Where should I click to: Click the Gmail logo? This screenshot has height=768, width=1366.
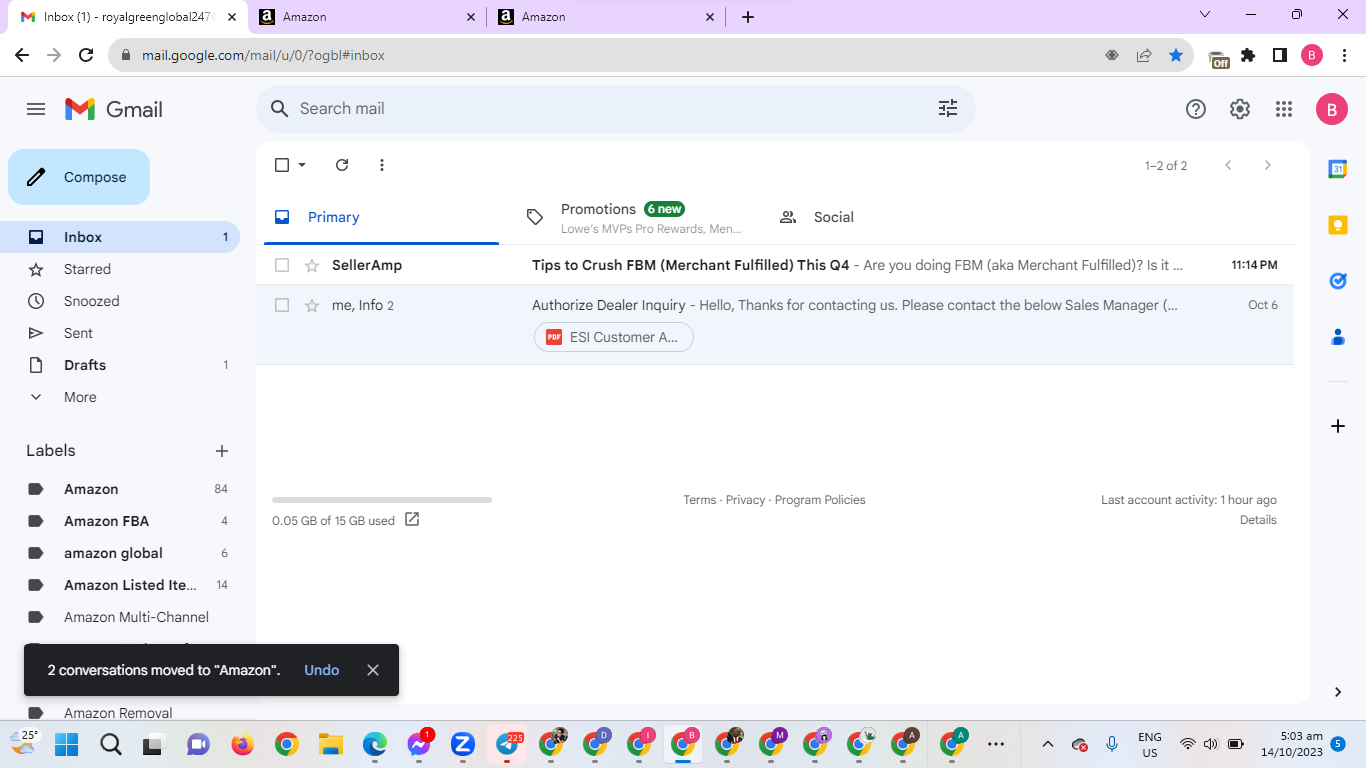(114, 109)
